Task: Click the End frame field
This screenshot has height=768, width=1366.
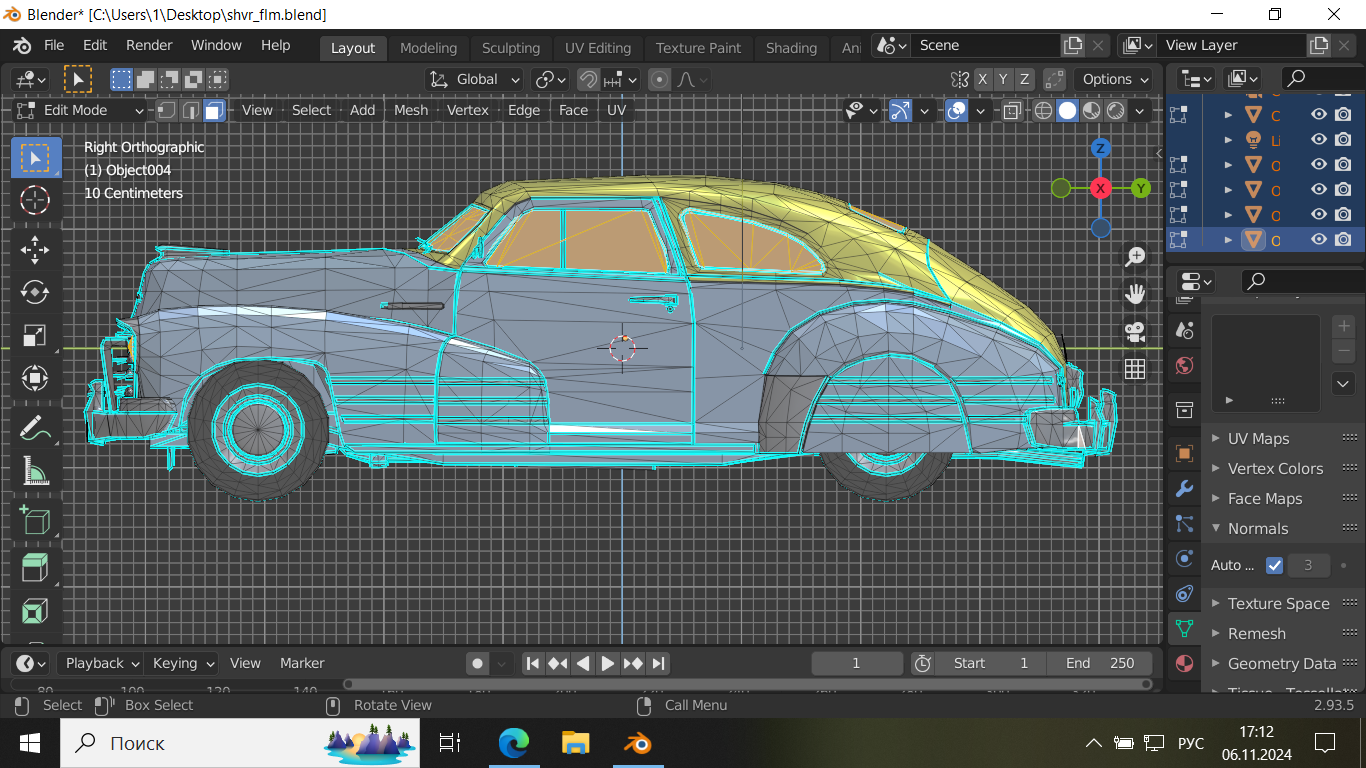Action: pyautogui.click(x=1100, y=663)
